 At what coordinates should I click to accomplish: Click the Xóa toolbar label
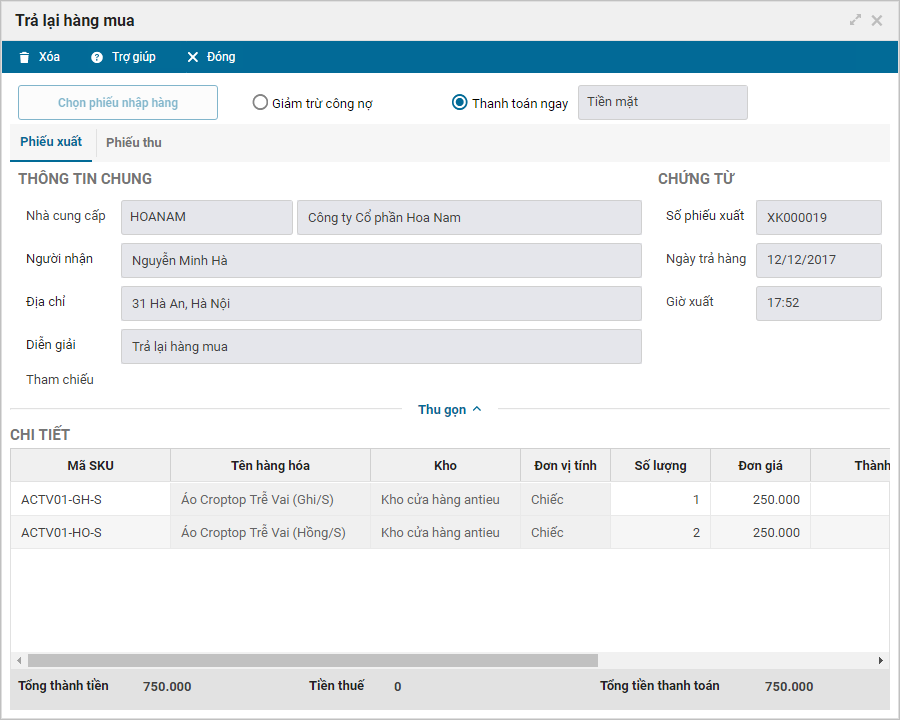[x=49, y=57]
